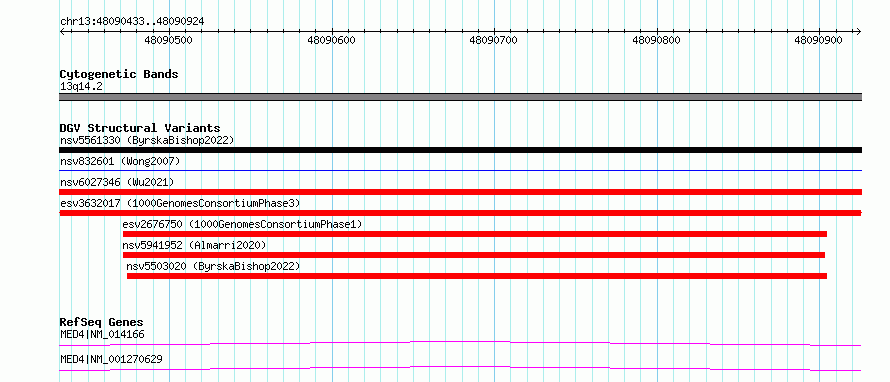Click the black nsv5561330 variant bar

460,150
